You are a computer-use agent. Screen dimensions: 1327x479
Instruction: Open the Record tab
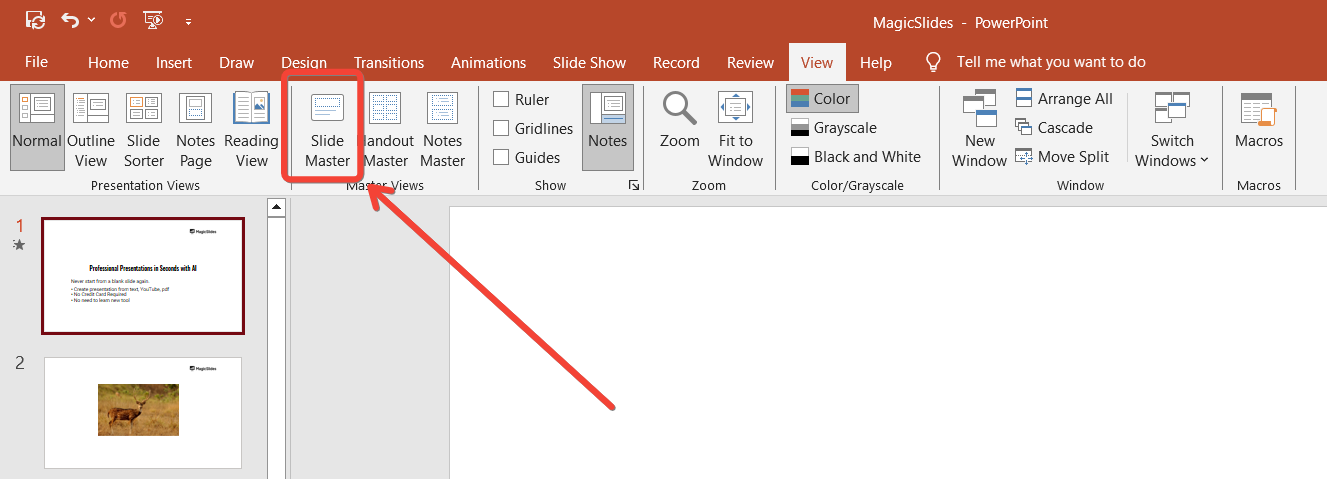tap(676, 62)
